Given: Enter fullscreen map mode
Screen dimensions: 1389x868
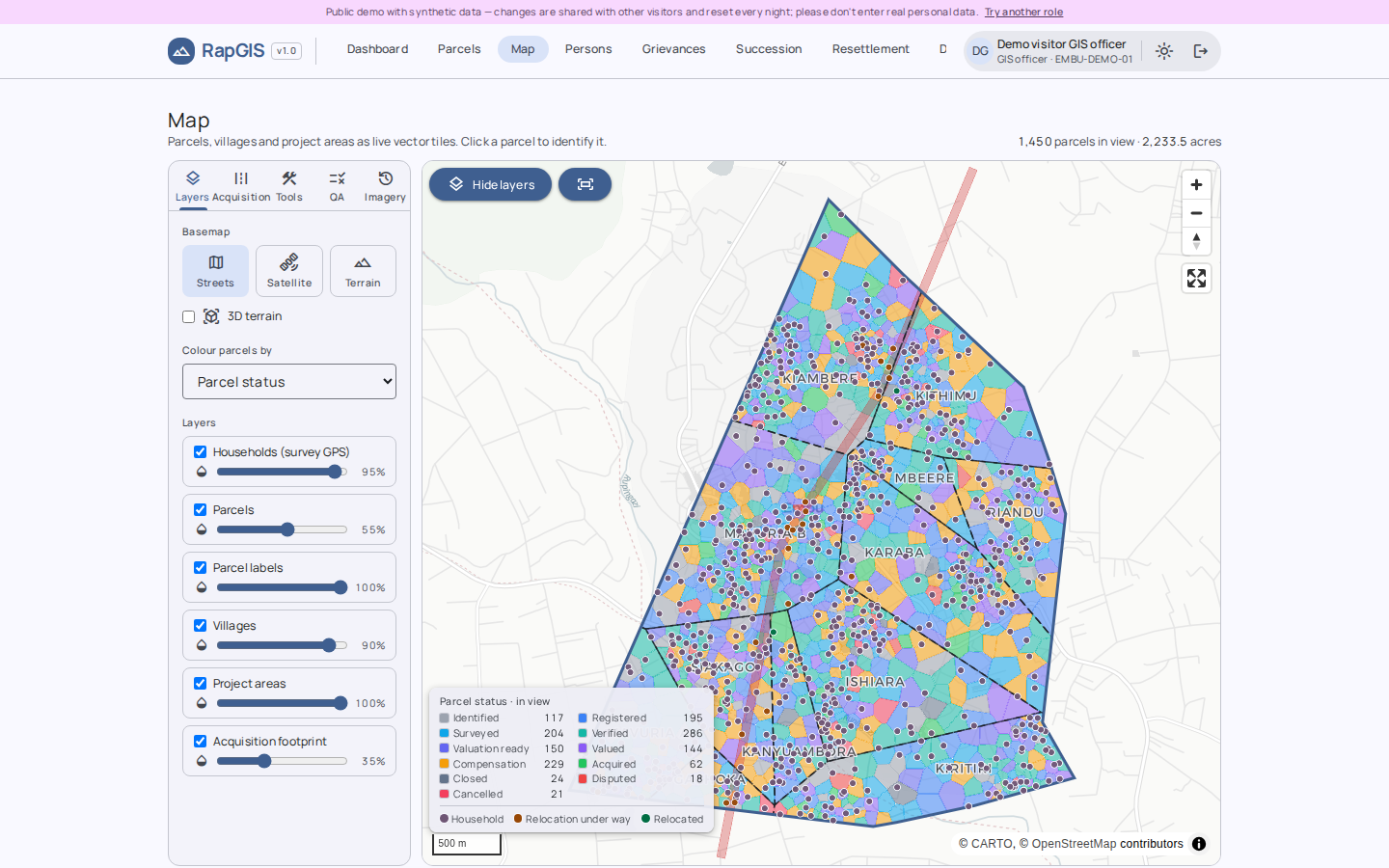Looking at the screenshot, I should pyautogui.click(x=1196, y=279).
